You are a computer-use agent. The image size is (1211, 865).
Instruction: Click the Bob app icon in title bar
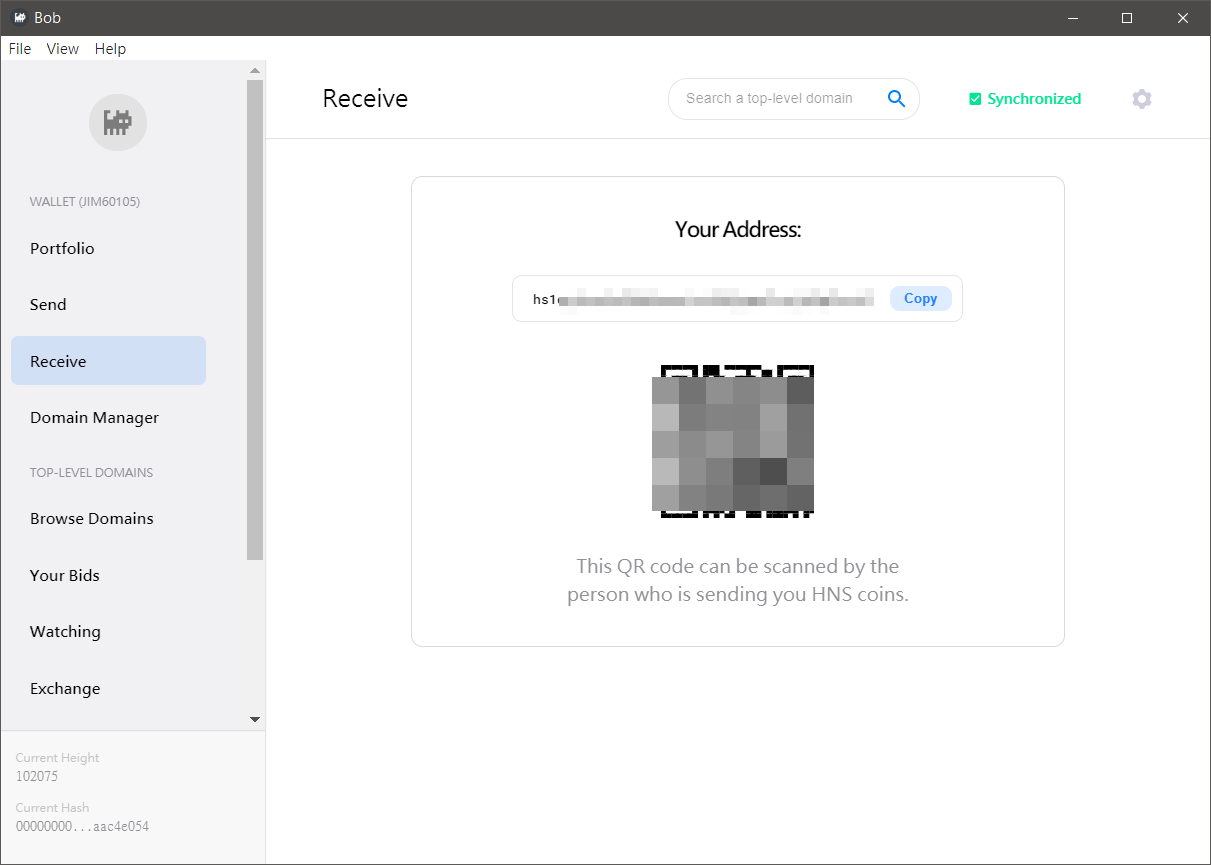(19, 18)
